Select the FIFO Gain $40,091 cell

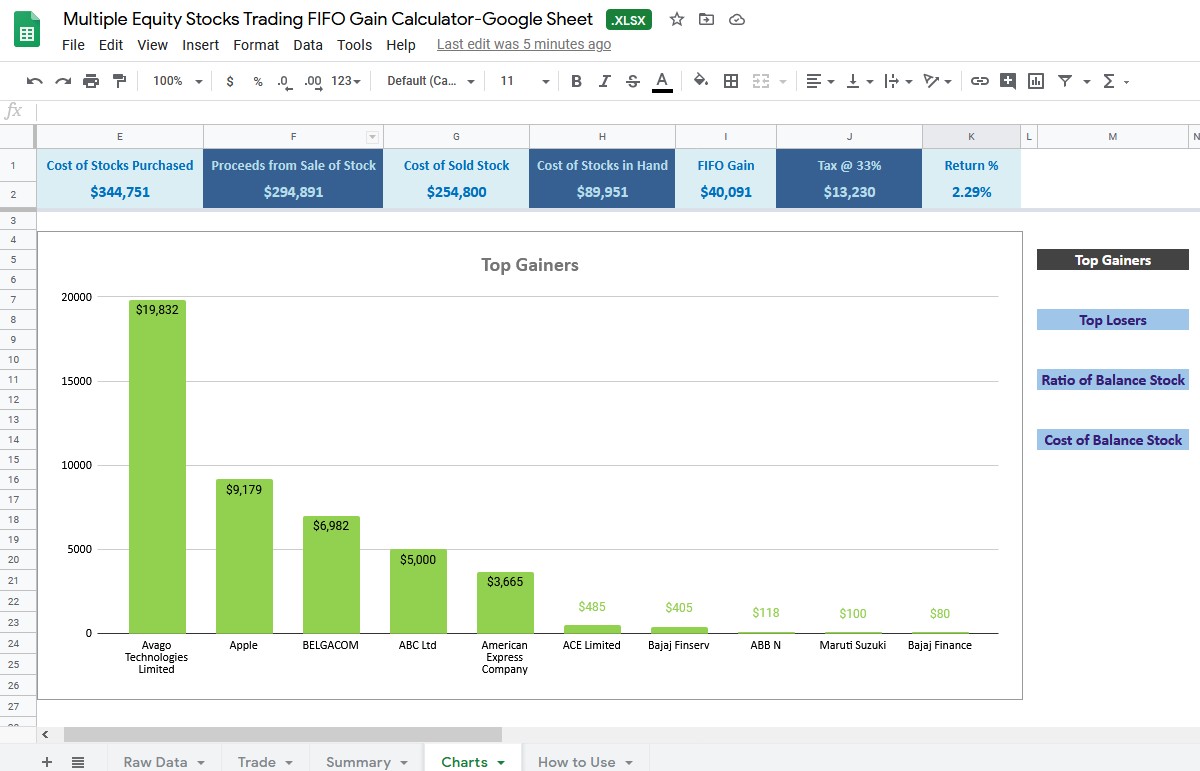tap(726, 192)
